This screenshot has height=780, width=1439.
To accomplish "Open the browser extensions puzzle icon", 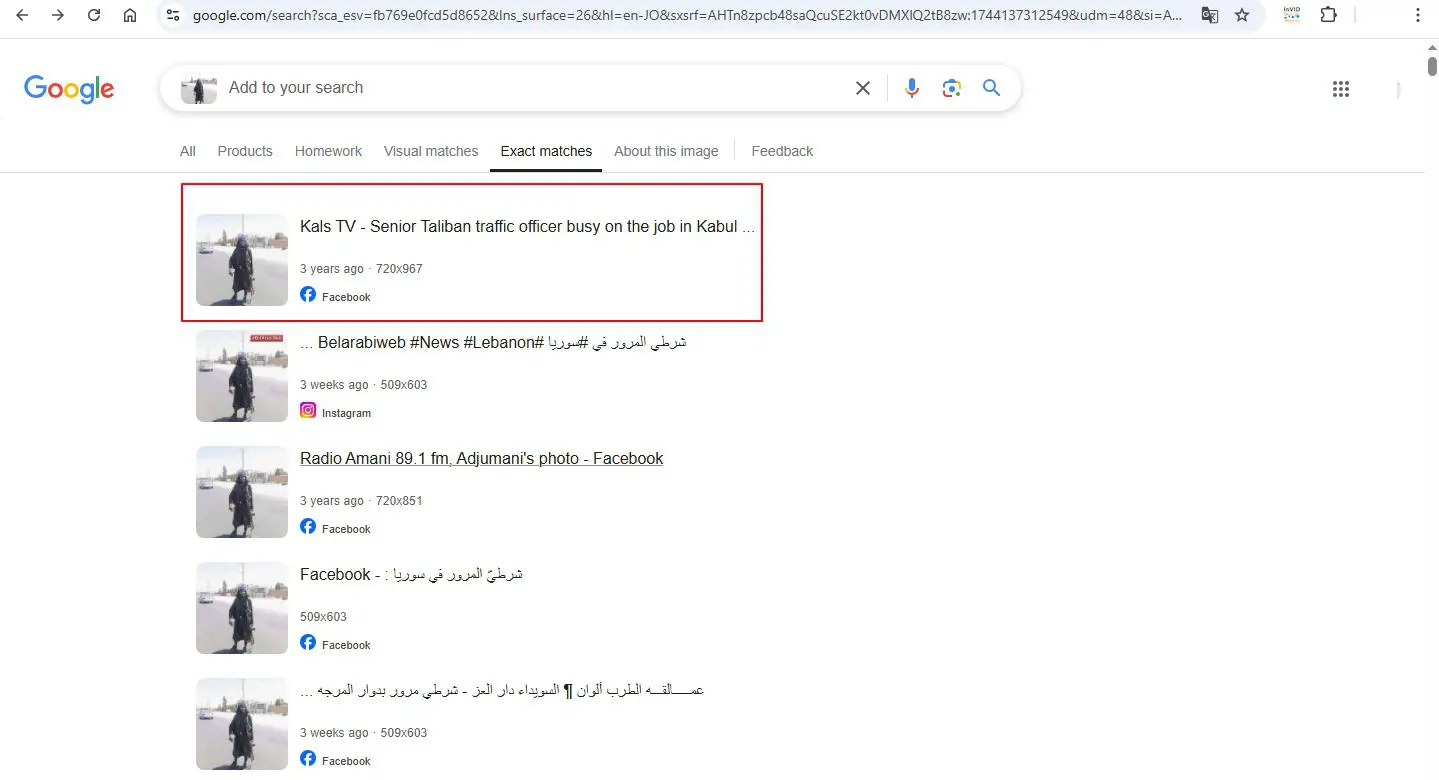I will (x=1328, y=15).
